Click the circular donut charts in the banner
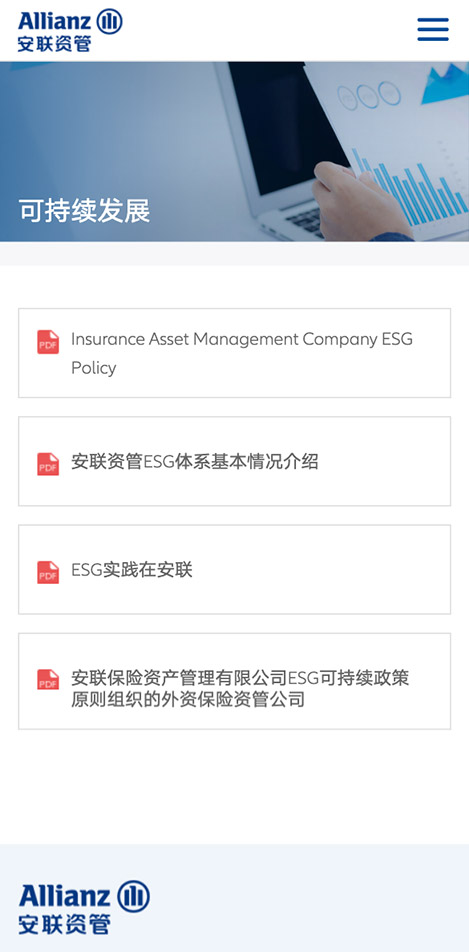The image size is (469, 952). (x=369, y=95)
